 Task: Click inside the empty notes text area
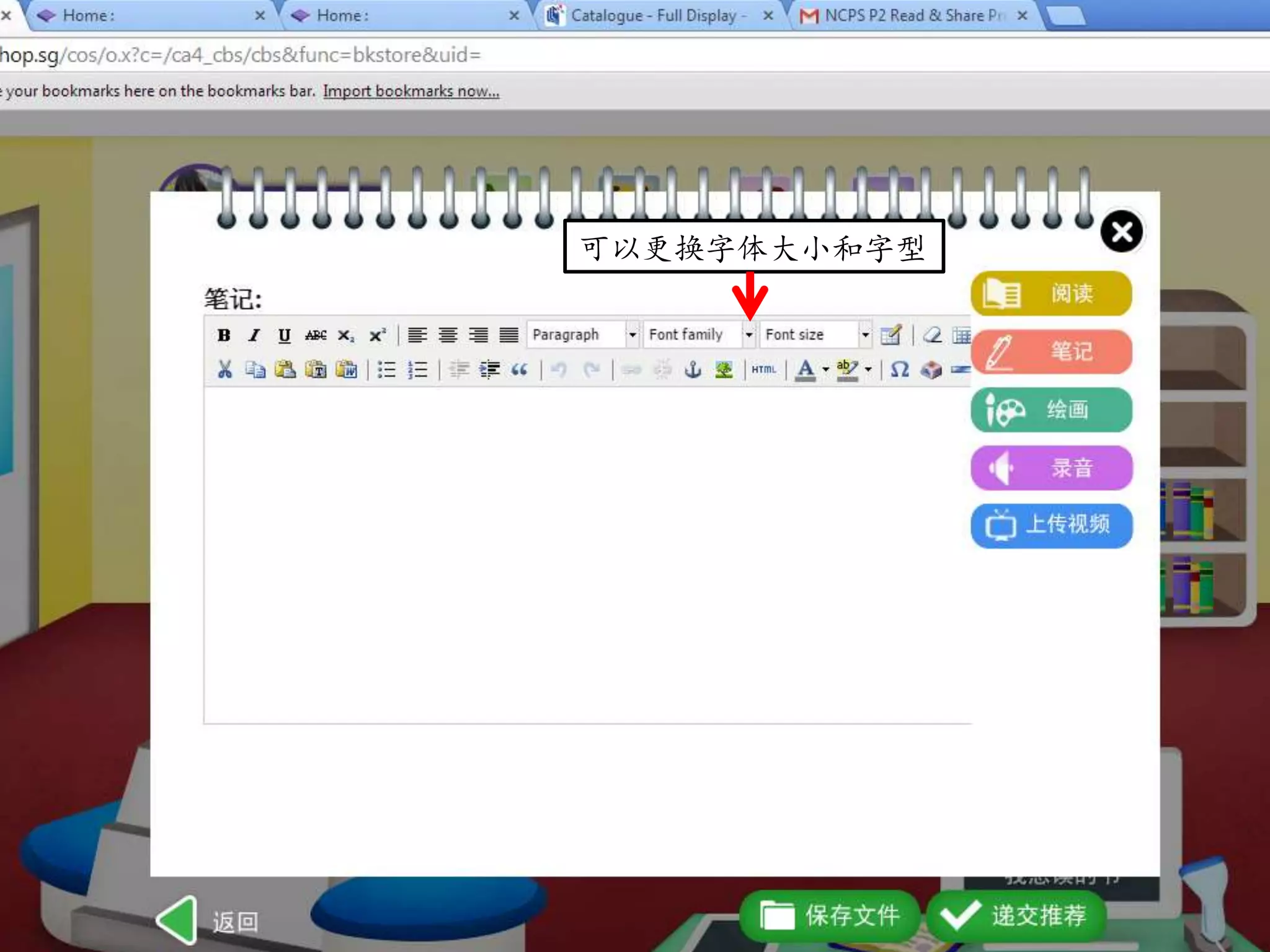[x=586, y=555]
